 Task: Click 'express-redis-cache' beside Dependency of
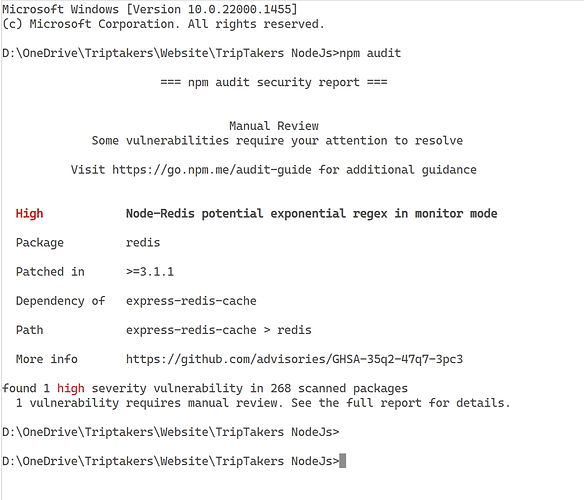click(191, 301)
